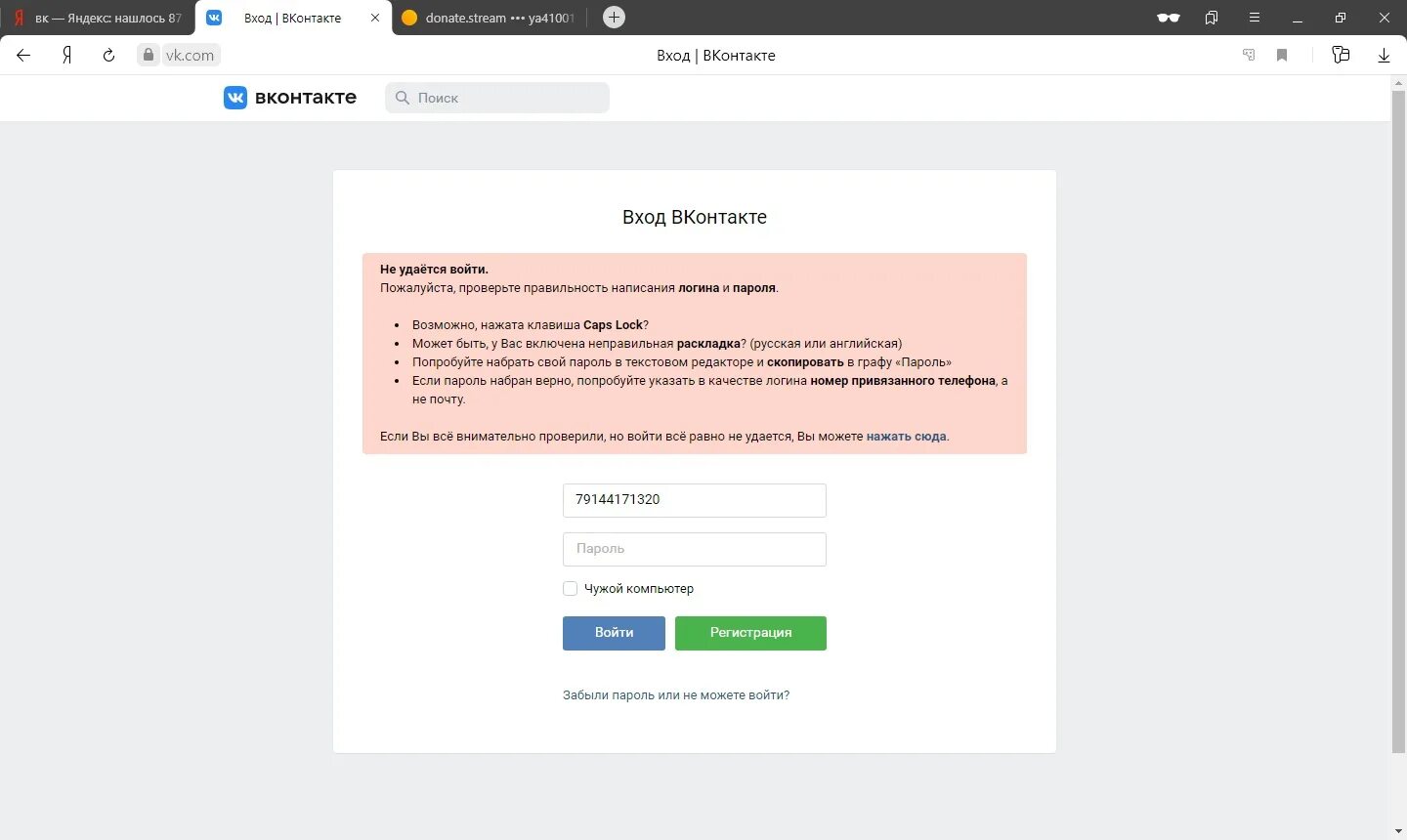
Task: Go back using the browser back arrow
Action: pos(23,56)
